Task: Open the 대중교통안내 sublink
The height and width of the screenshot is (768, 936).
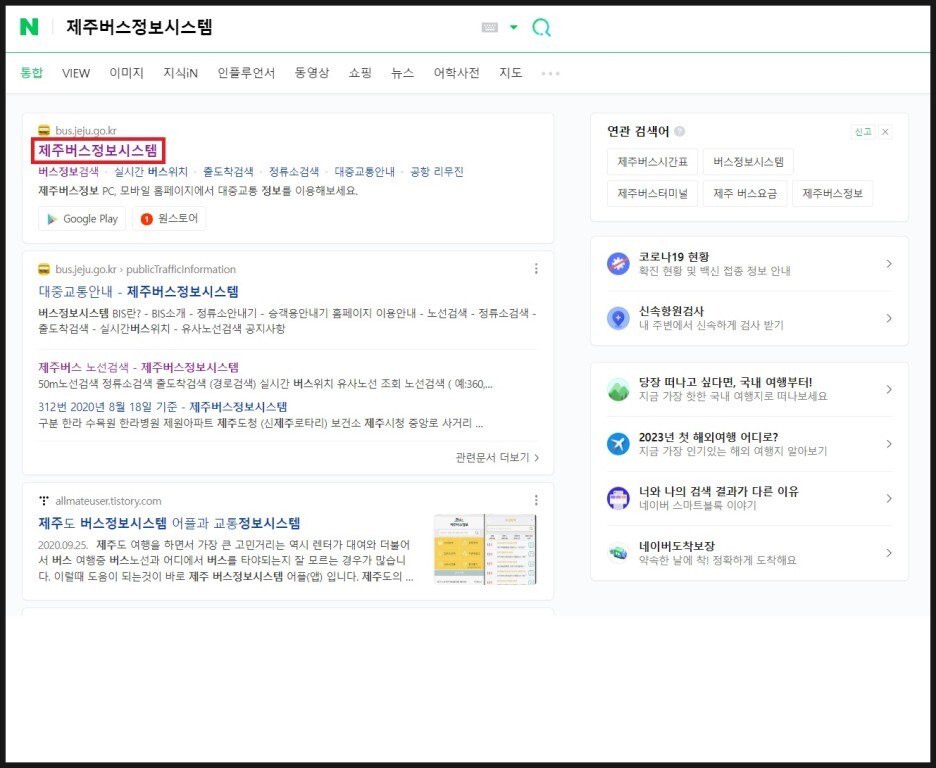Action: pyautogui.click(x=365, y=172)
